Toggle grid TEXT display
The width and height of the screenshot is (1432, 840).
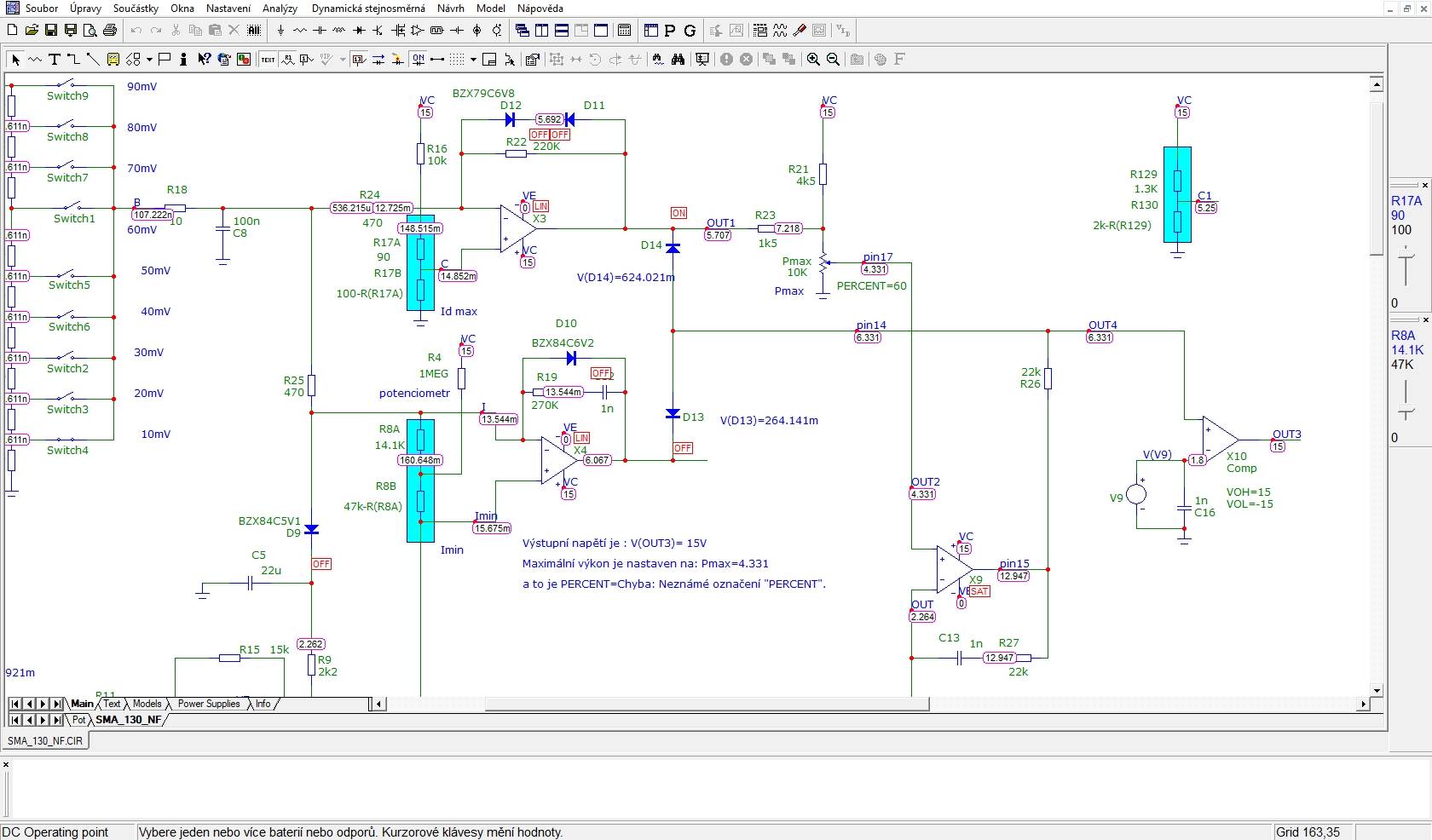(x=268, y=60)
